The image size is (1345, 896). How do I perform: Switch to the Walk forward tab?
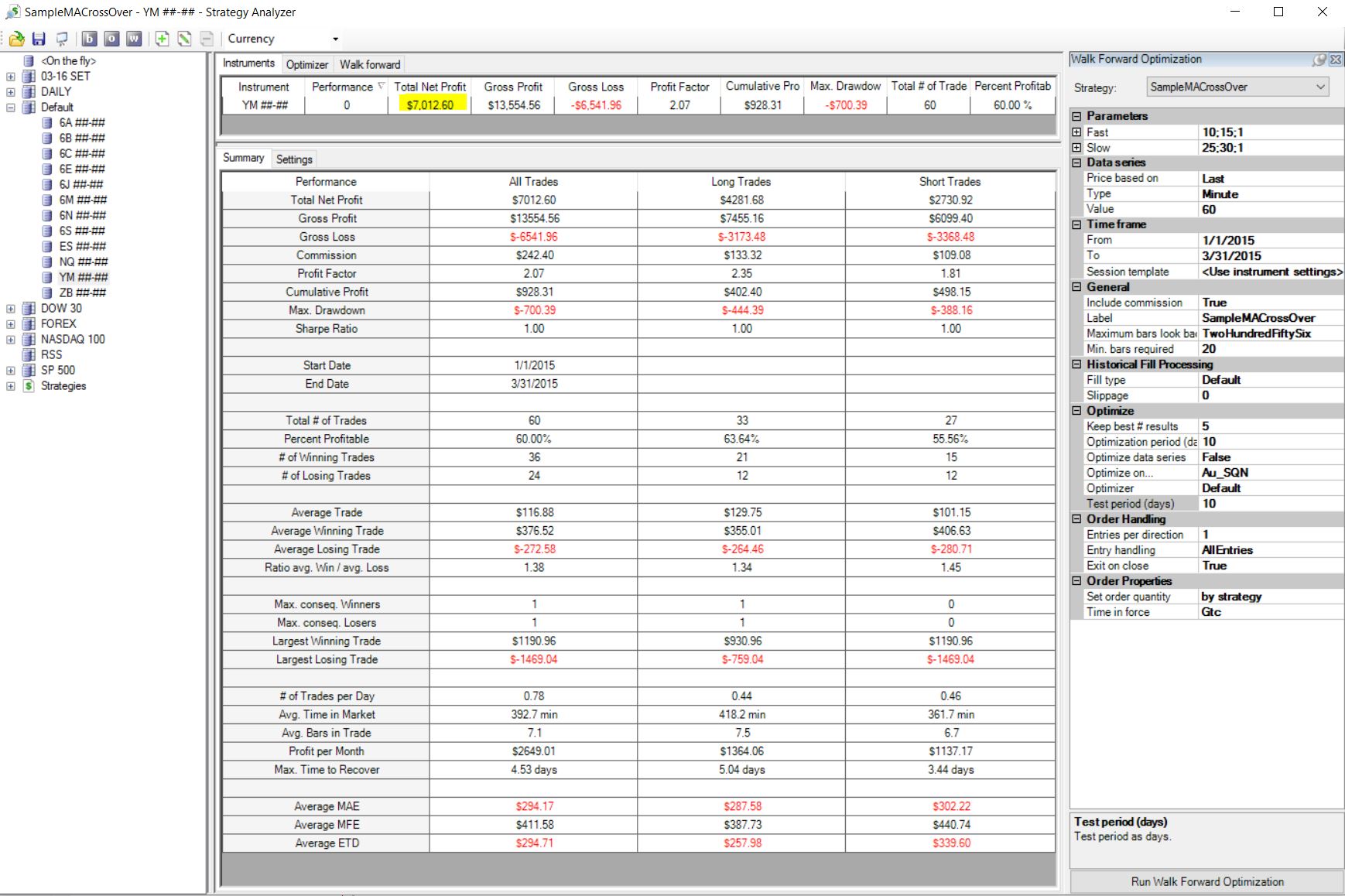[370, 65]
